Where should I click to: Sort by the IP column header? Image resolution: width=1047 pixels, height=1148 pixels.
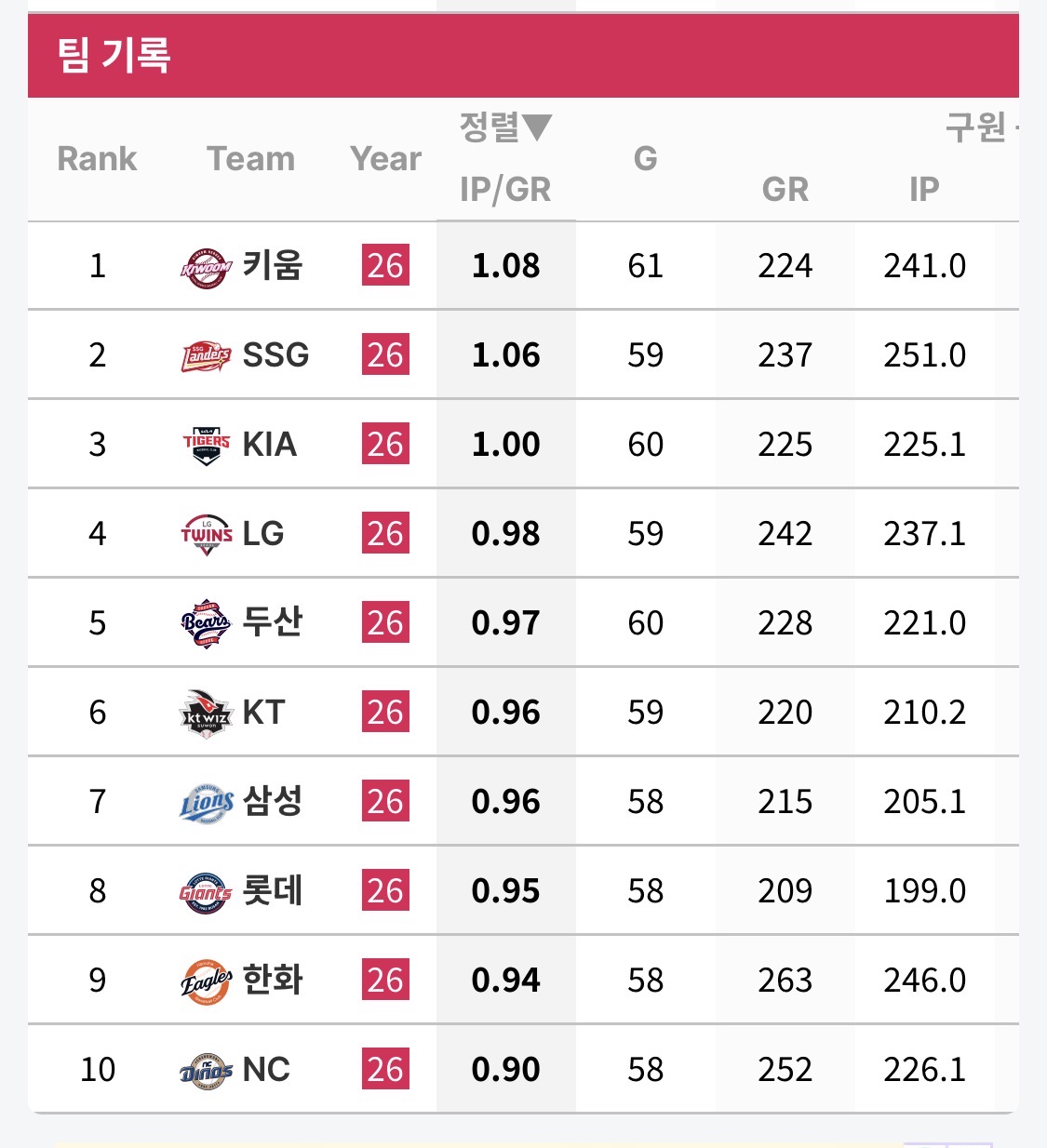pyautogui.click(x=924, y=190)
